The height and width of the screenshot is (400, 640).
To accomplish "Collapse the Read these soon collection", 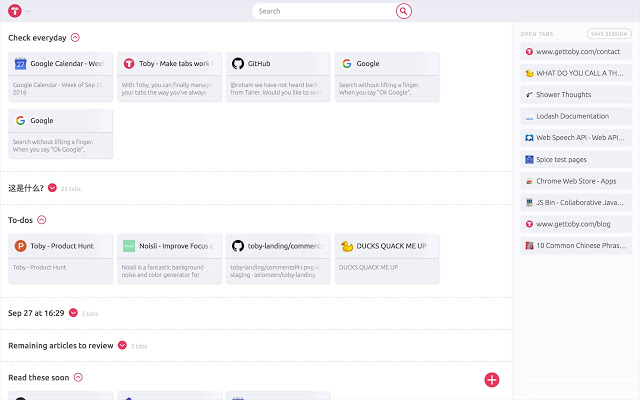I will [x=78, y=378].
